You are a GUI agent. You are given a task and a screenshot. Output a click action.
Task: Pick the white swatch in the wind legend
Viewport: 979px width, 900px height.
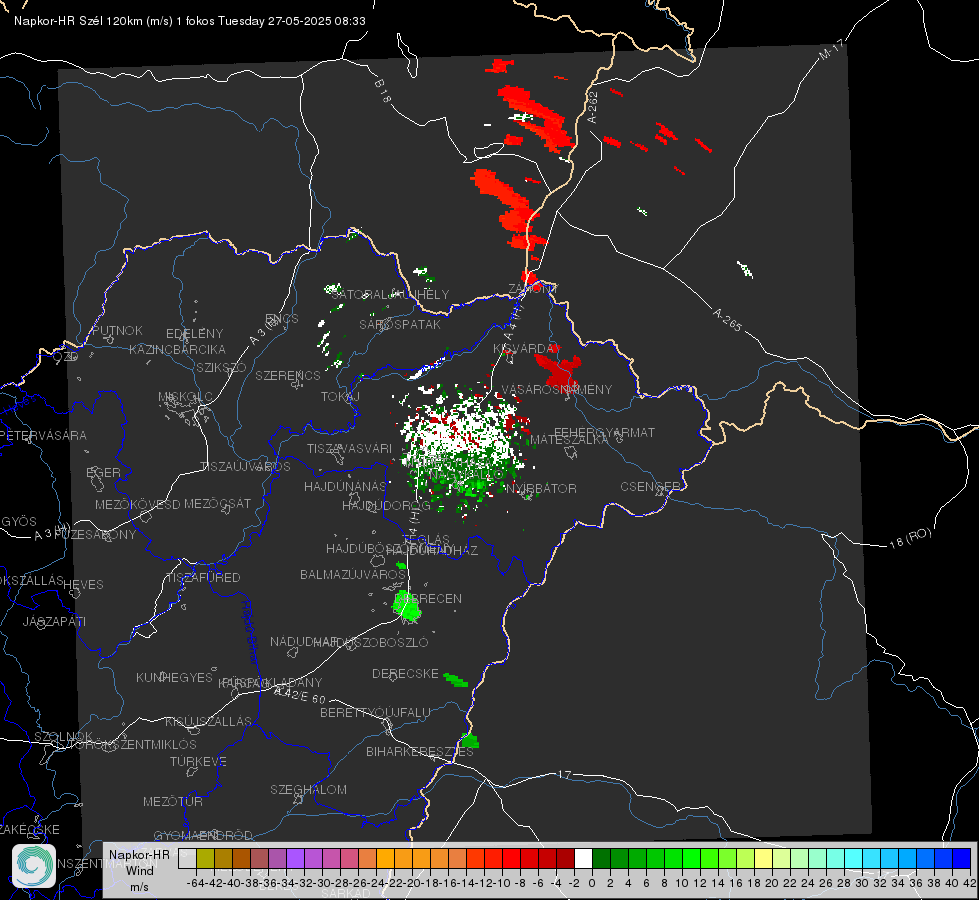click(583, 858)
